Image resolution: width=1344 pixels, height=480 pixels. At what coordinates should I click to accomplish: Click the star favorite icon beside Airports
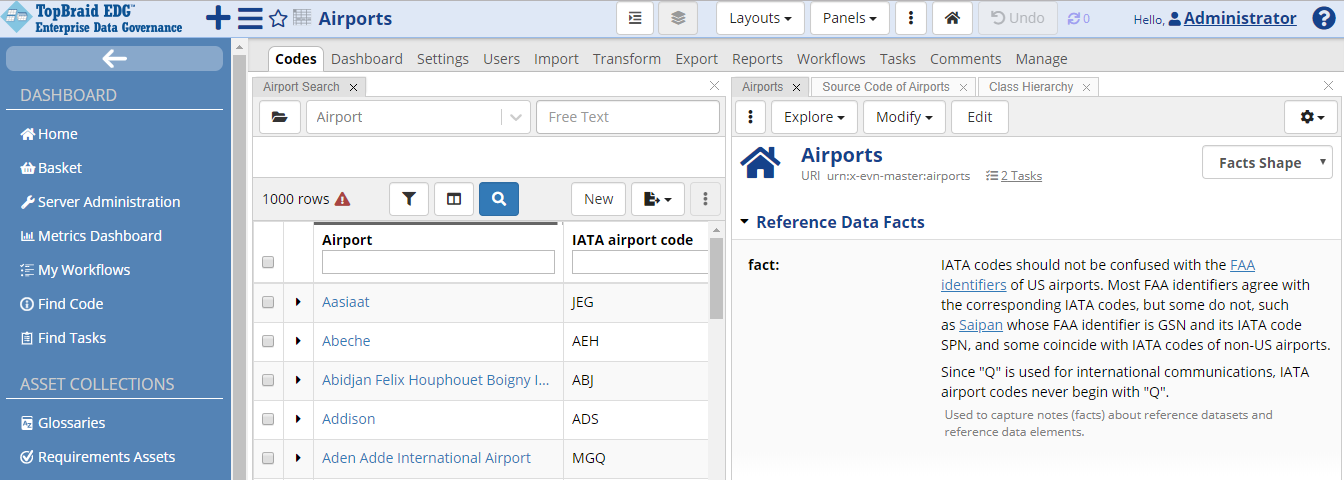[278, 18]
